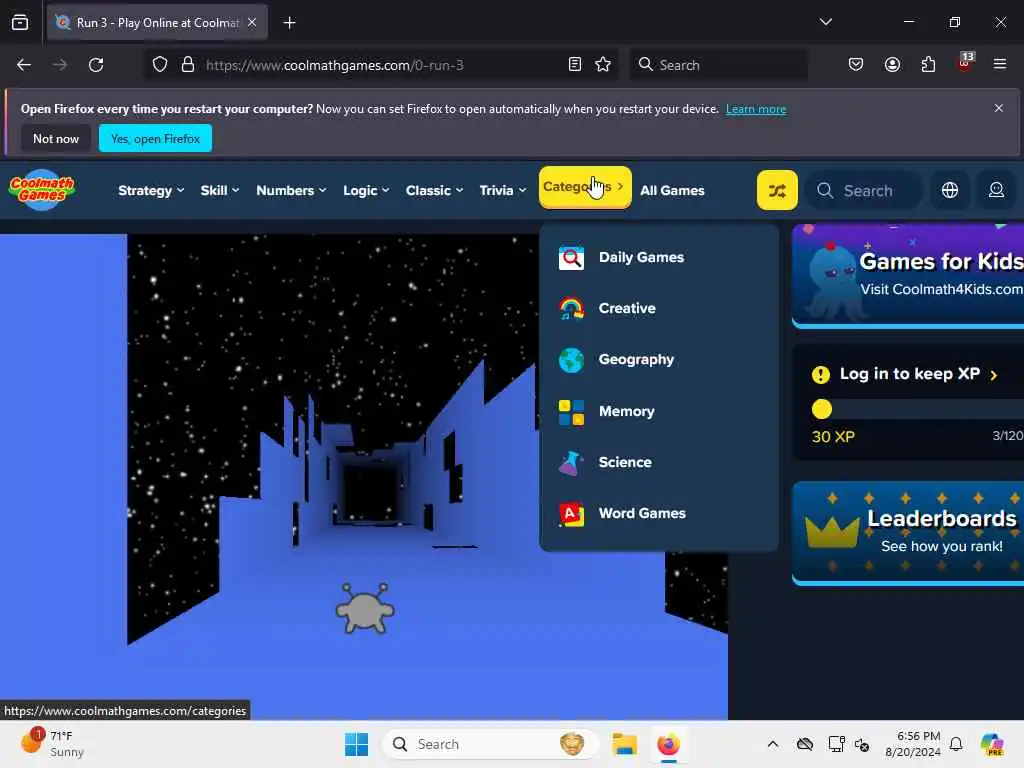Viewport: 1024px width, 768px height.
Task: Open the Coolmath Games logo home link
Action: coord(42,190)
